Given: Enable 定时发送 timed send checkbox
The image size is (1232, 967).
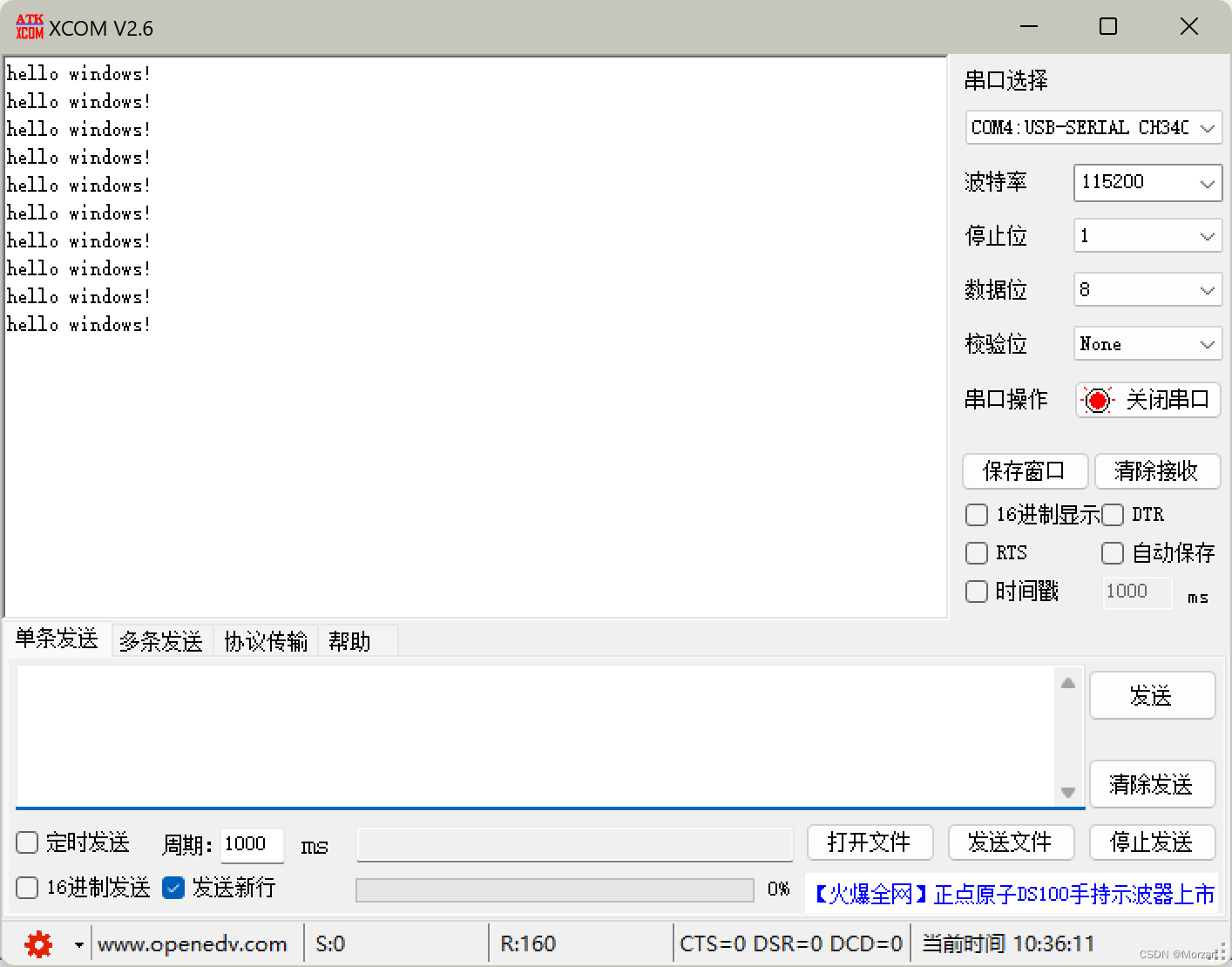Looking at the screenshot, I should [27, 842].
